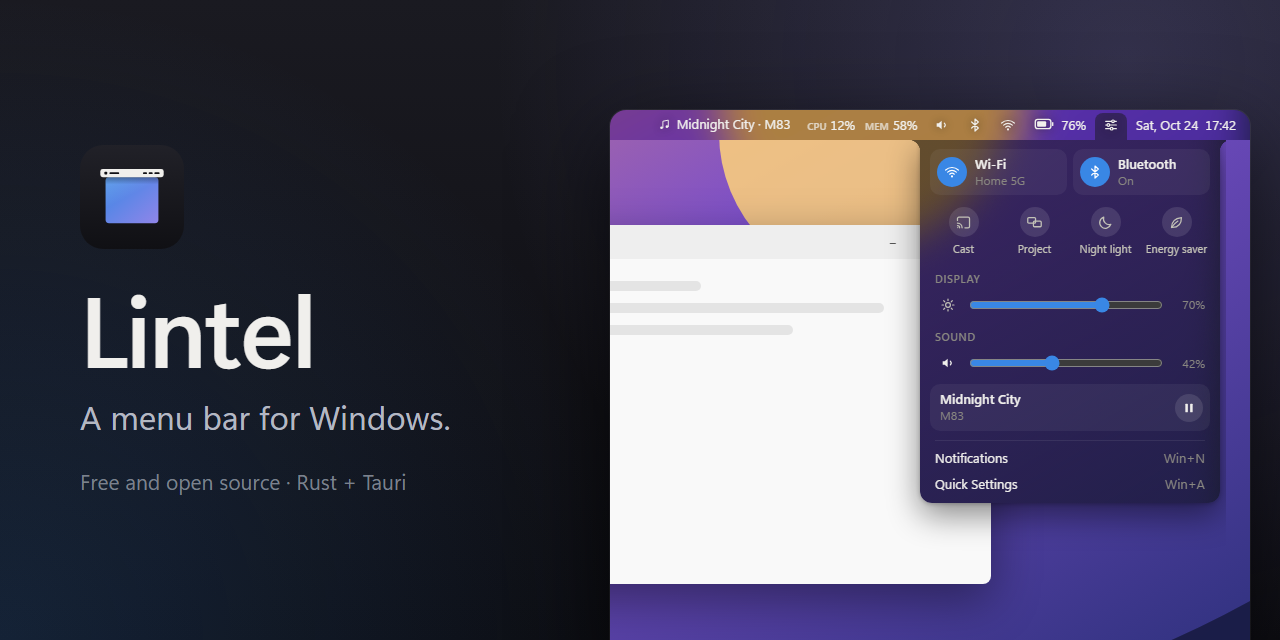Turn on Energy saver
The height and width of the screenshot is (640, 1280).
[1176, 223]
